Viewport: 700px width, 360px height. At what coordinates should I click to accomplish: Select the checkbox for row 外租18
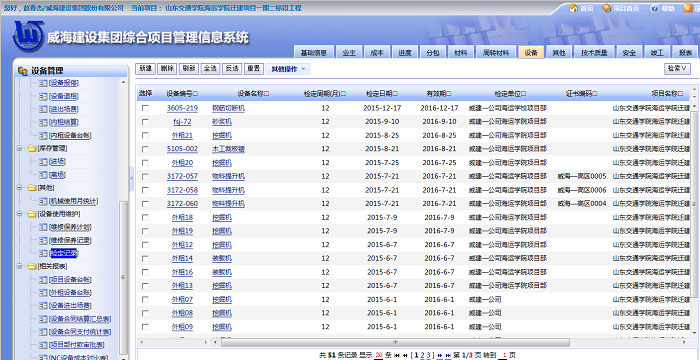[145, 218]
